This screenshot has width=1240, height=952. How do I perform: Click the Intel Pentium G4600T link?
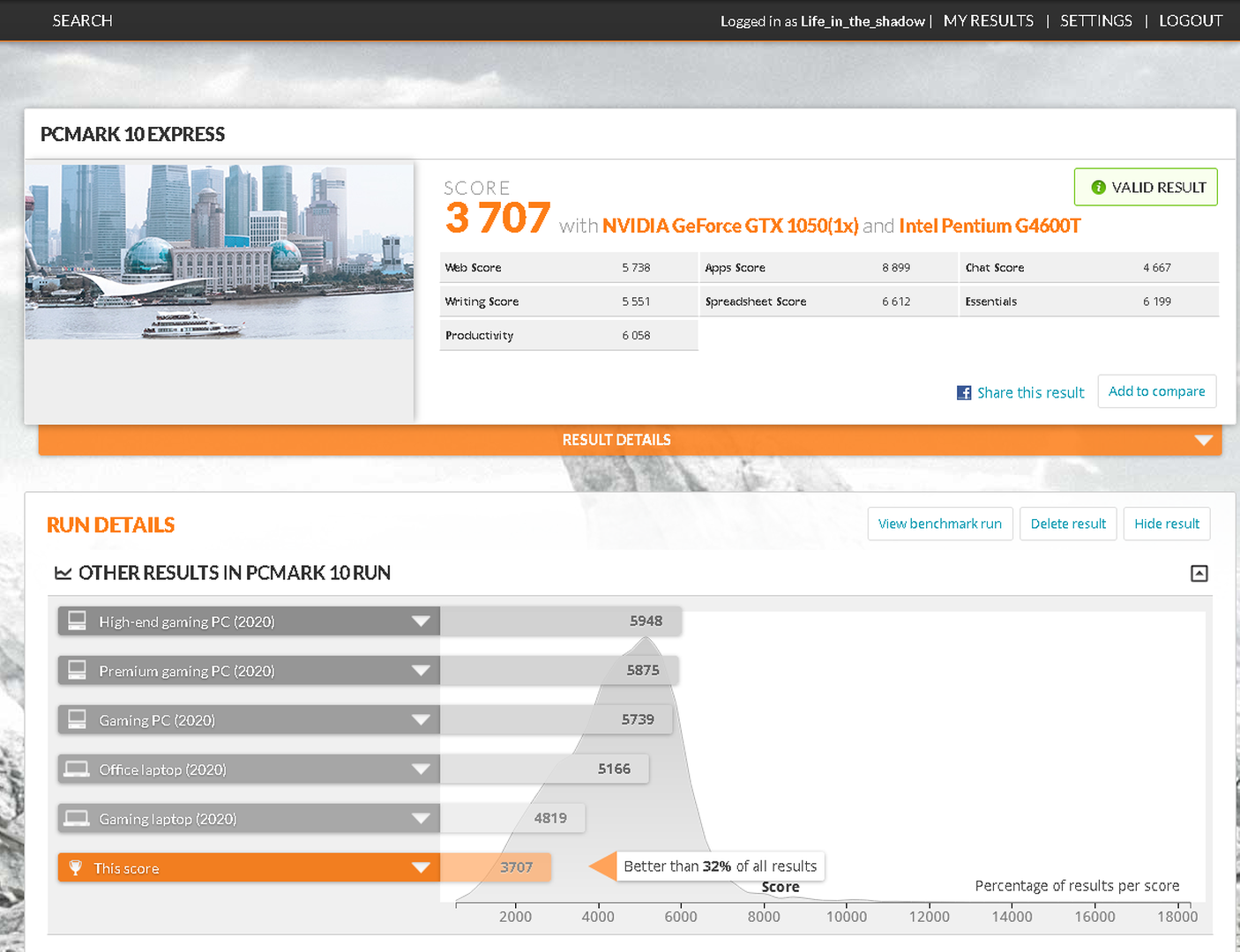click(990, 226)
